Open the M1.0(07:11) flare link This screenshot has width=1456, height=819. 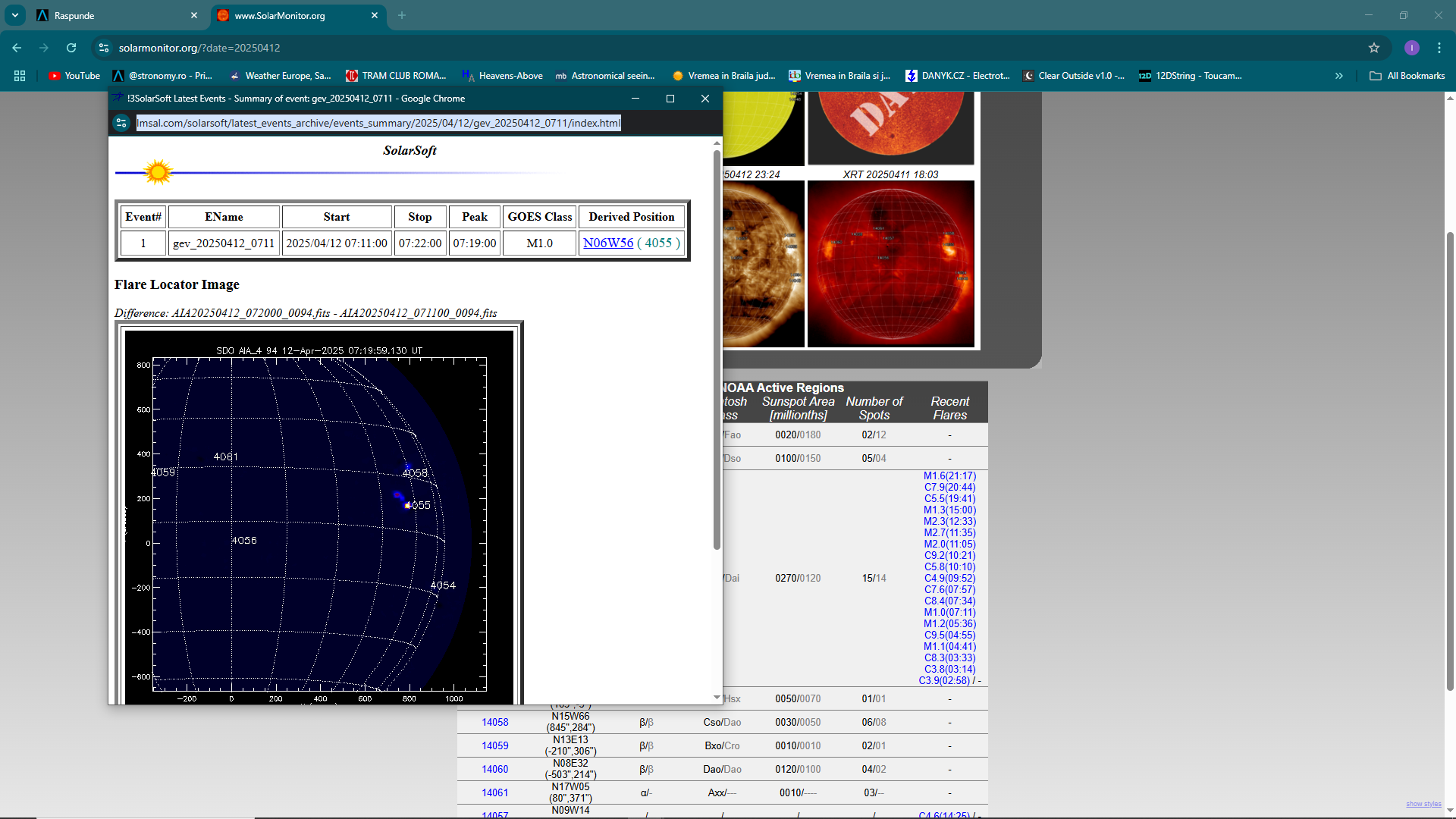coord(949,613)
